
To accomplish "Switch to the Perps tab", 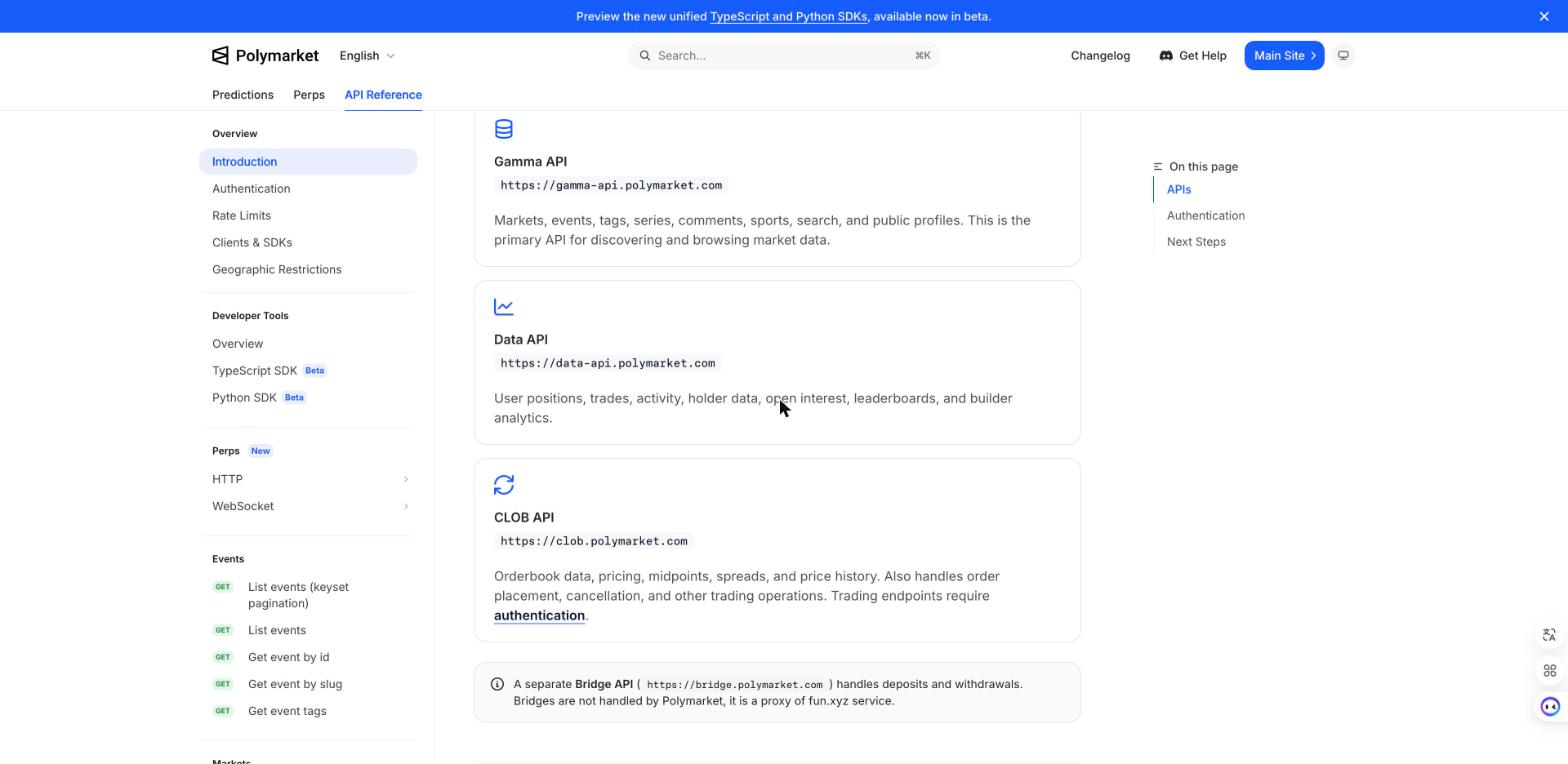I will coord(309,95).
